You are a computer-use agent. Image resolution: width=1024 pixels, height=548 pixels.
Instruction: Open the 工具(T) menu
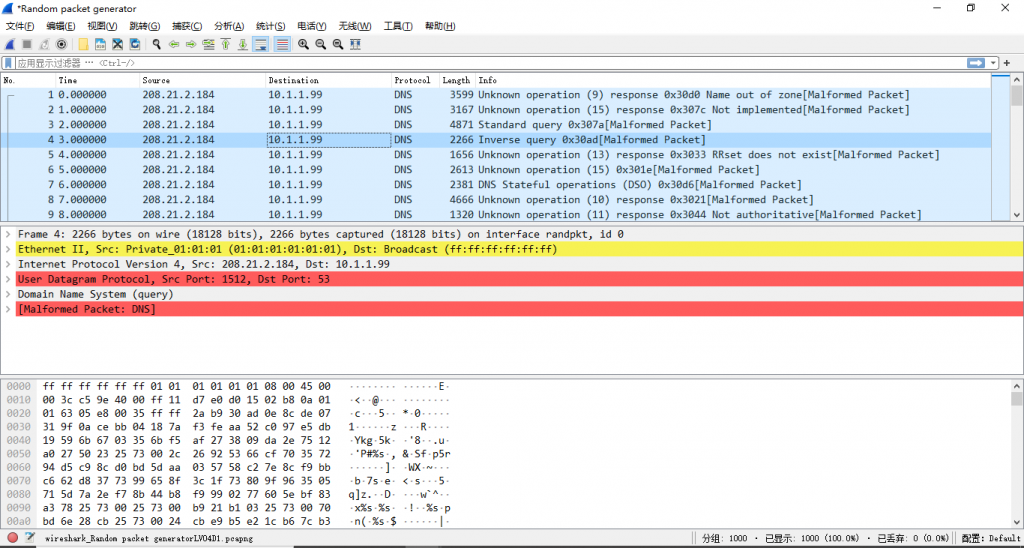tap(398, 26)
